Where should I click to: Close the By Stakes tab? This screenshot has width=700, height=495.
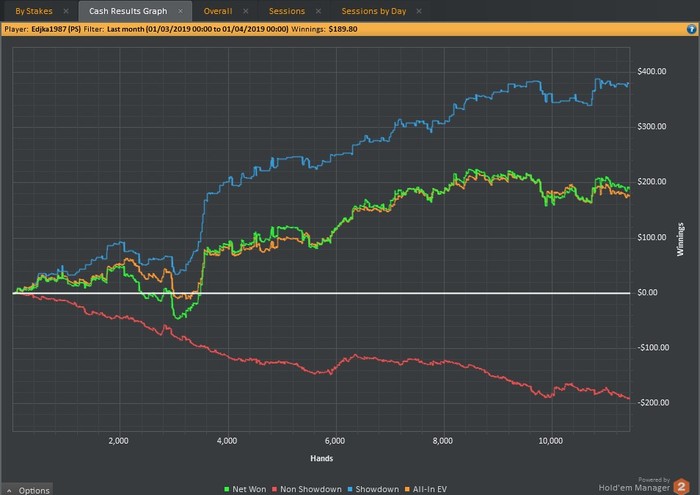[66, 11]
